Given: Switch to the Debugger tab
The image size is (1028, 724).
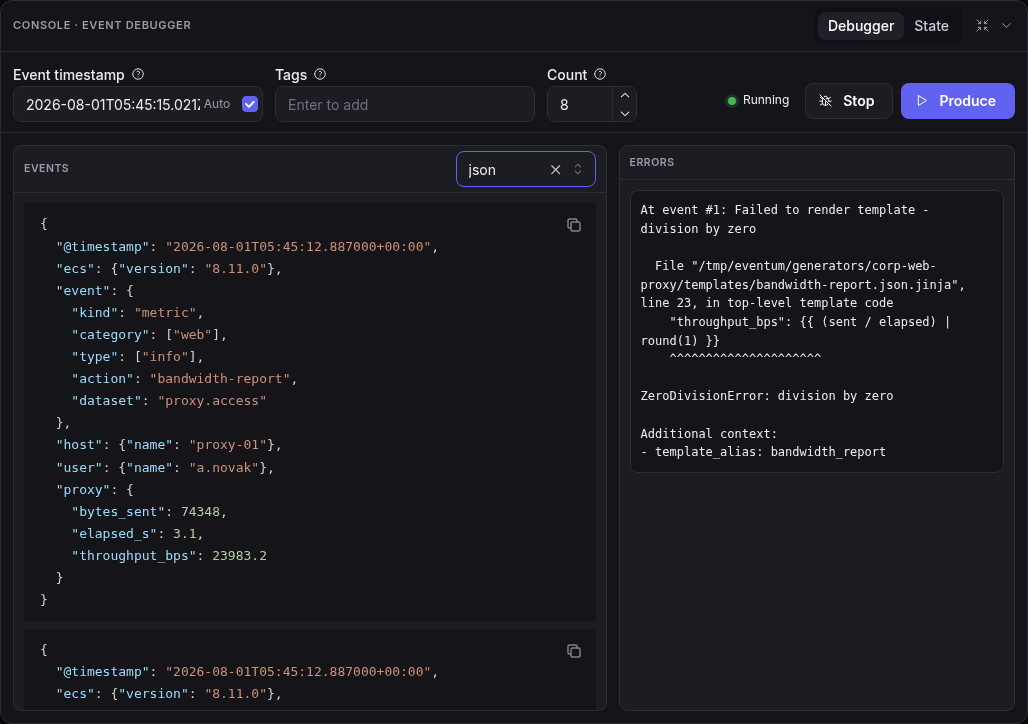Looking at the screenshot, I should 860,26.
